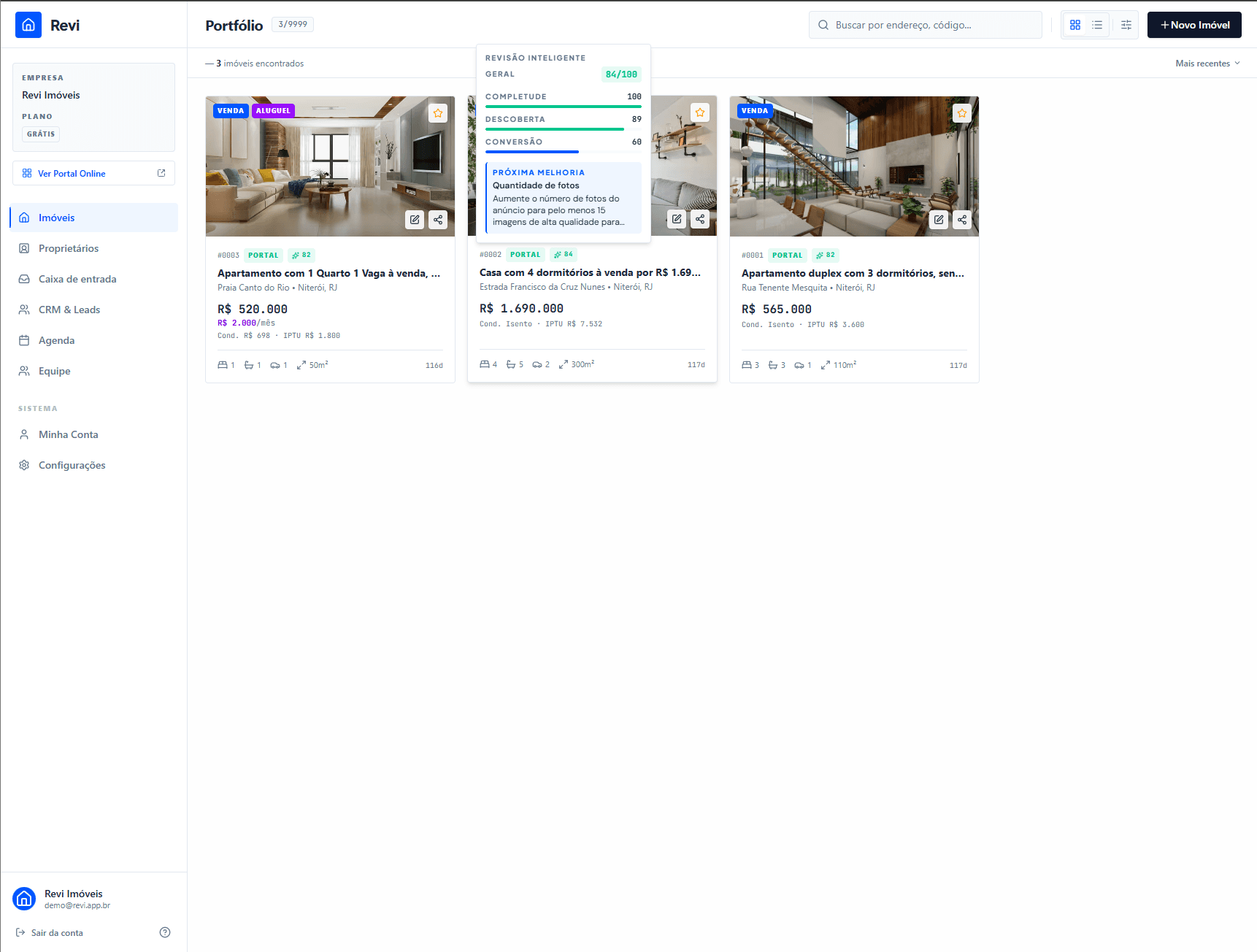Share property #0002 with the share icon
The width and height of the screenshot is (1257, 952).
tap(700, 219)
